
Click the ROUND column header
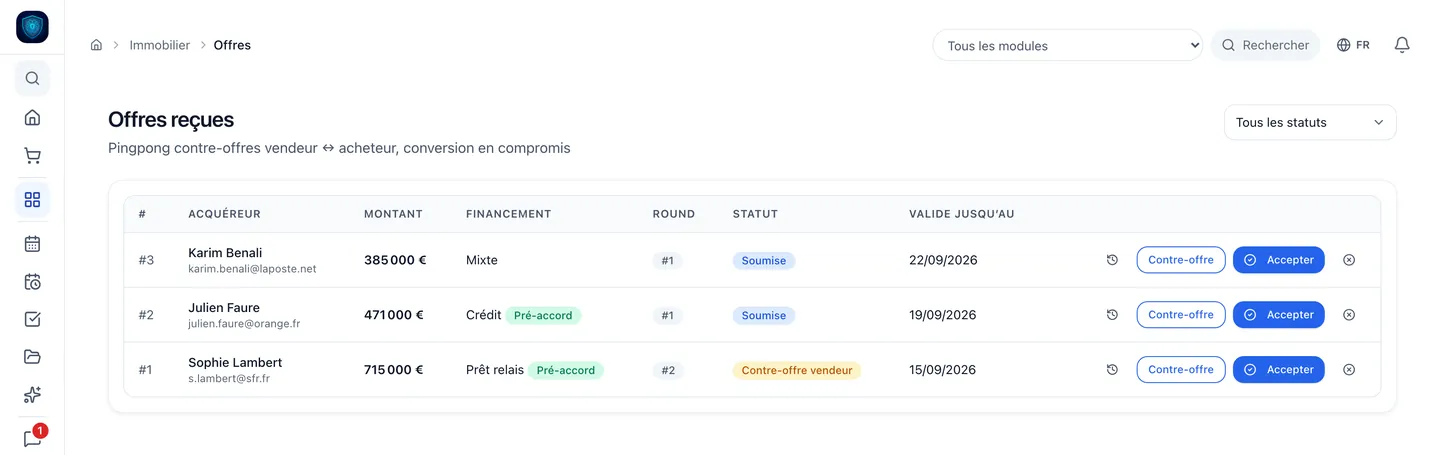point(674,214)
